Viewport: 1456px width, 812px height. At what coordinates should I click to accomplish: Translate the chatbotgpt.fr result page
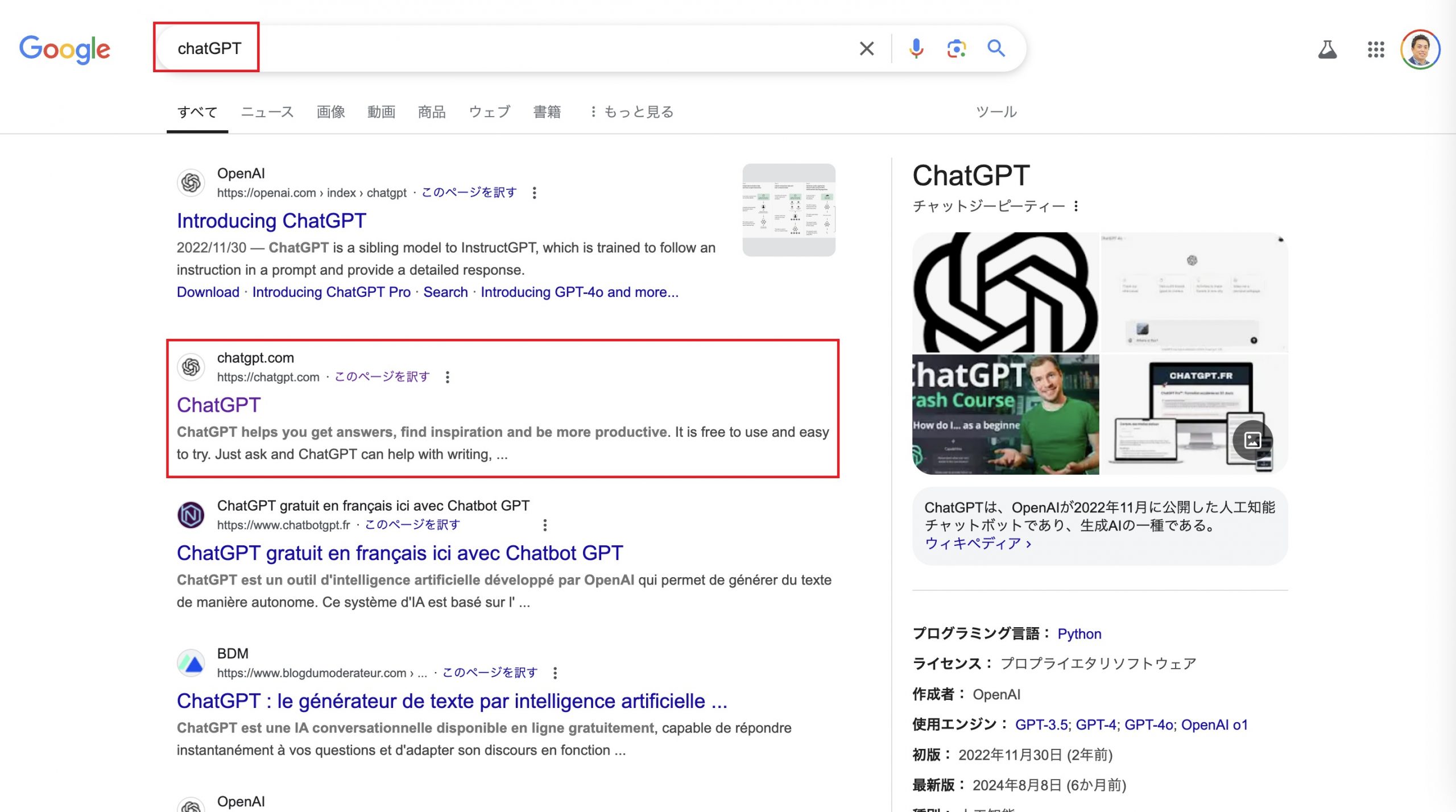412,524
